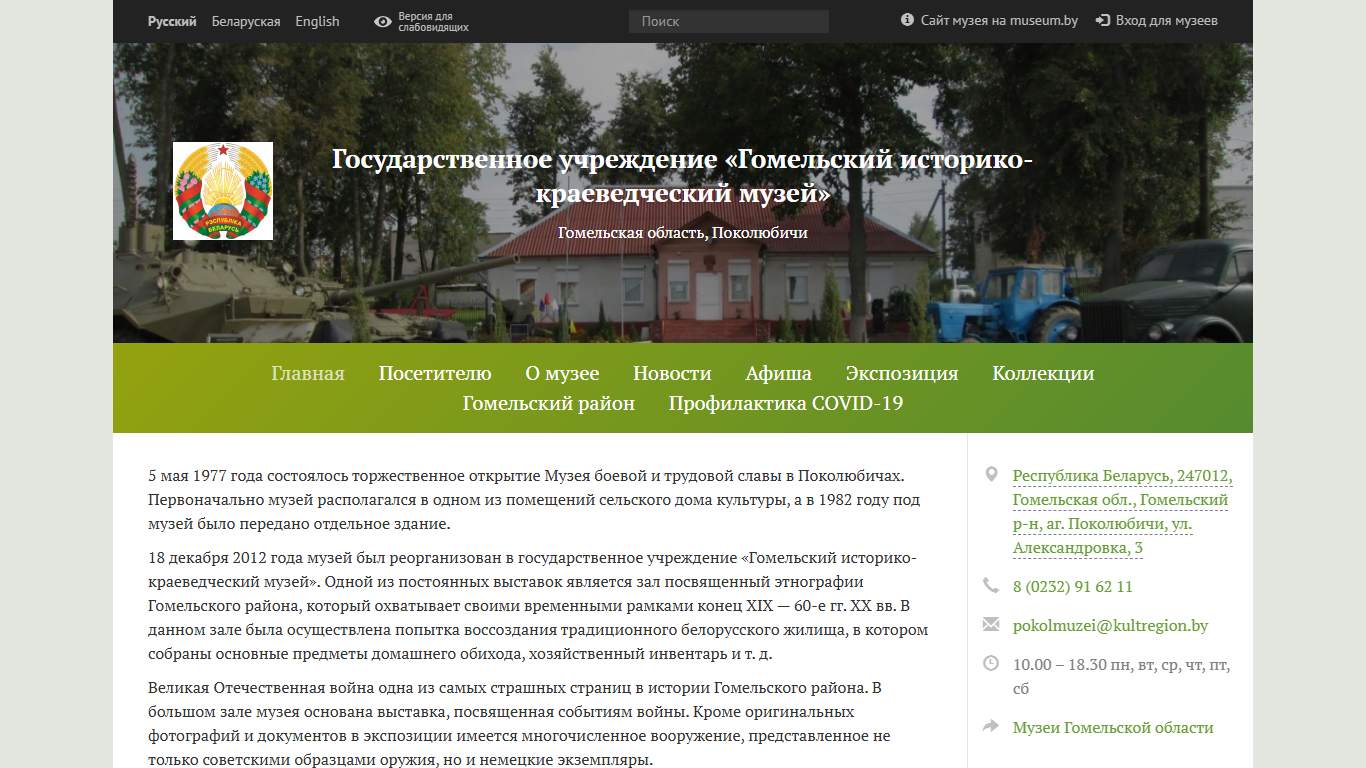The image size is (1366, 768).
Task: Click the Belarus coat of arms logo
Action: tap(223, 191)
